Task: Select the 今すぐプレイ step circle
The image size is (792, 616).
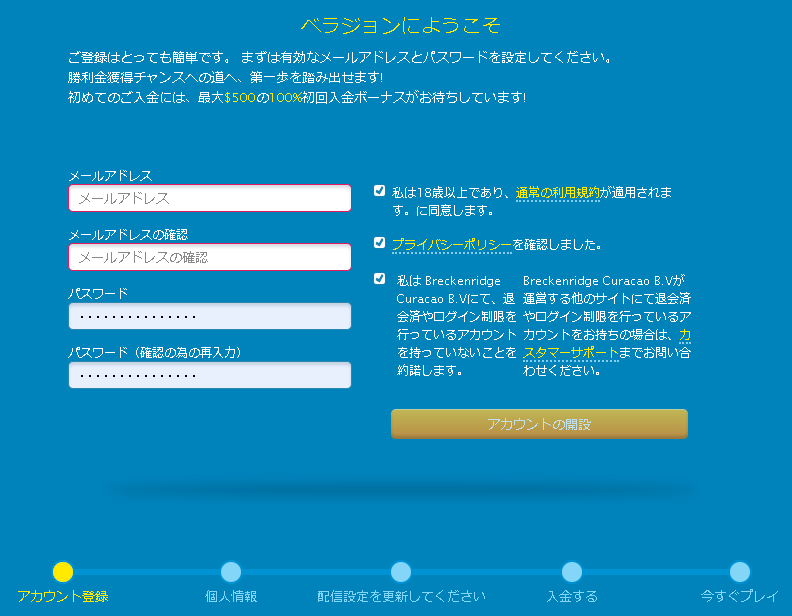Action: click(x=739, y=572)
